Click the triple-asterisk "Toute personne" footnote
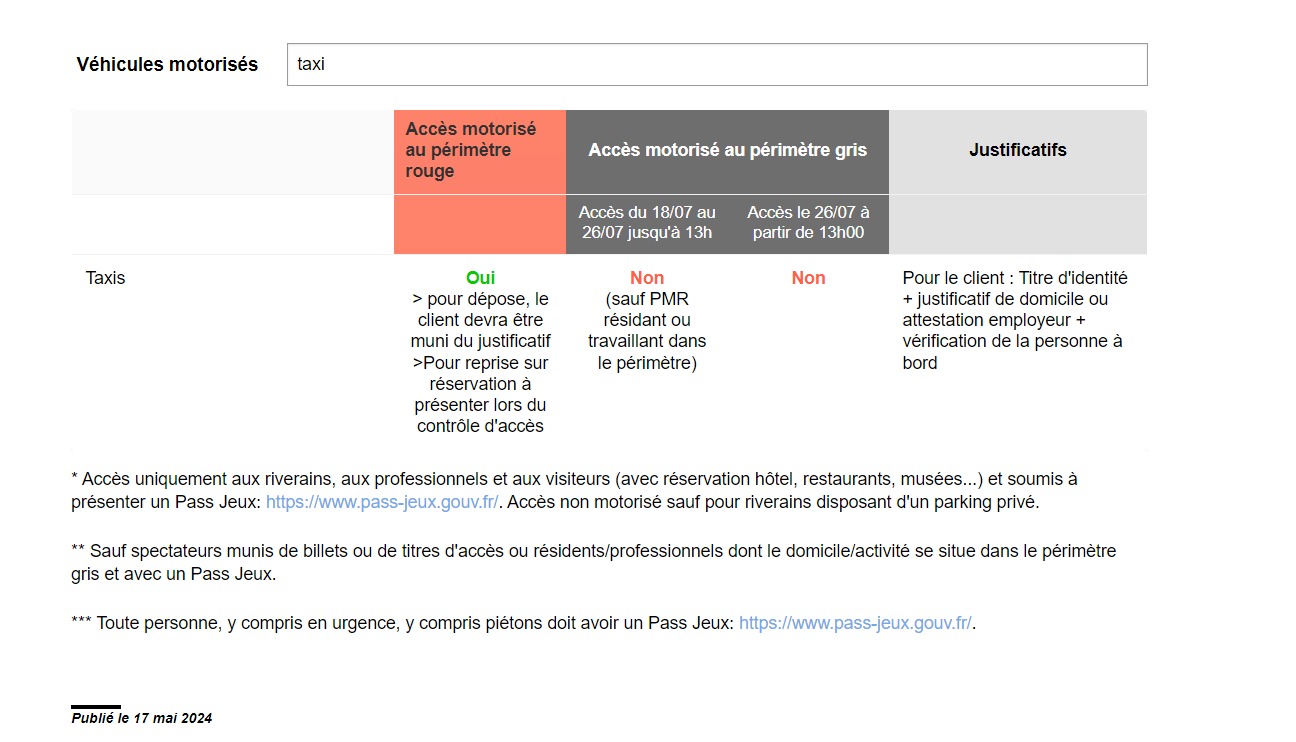 tap(404, 623)
